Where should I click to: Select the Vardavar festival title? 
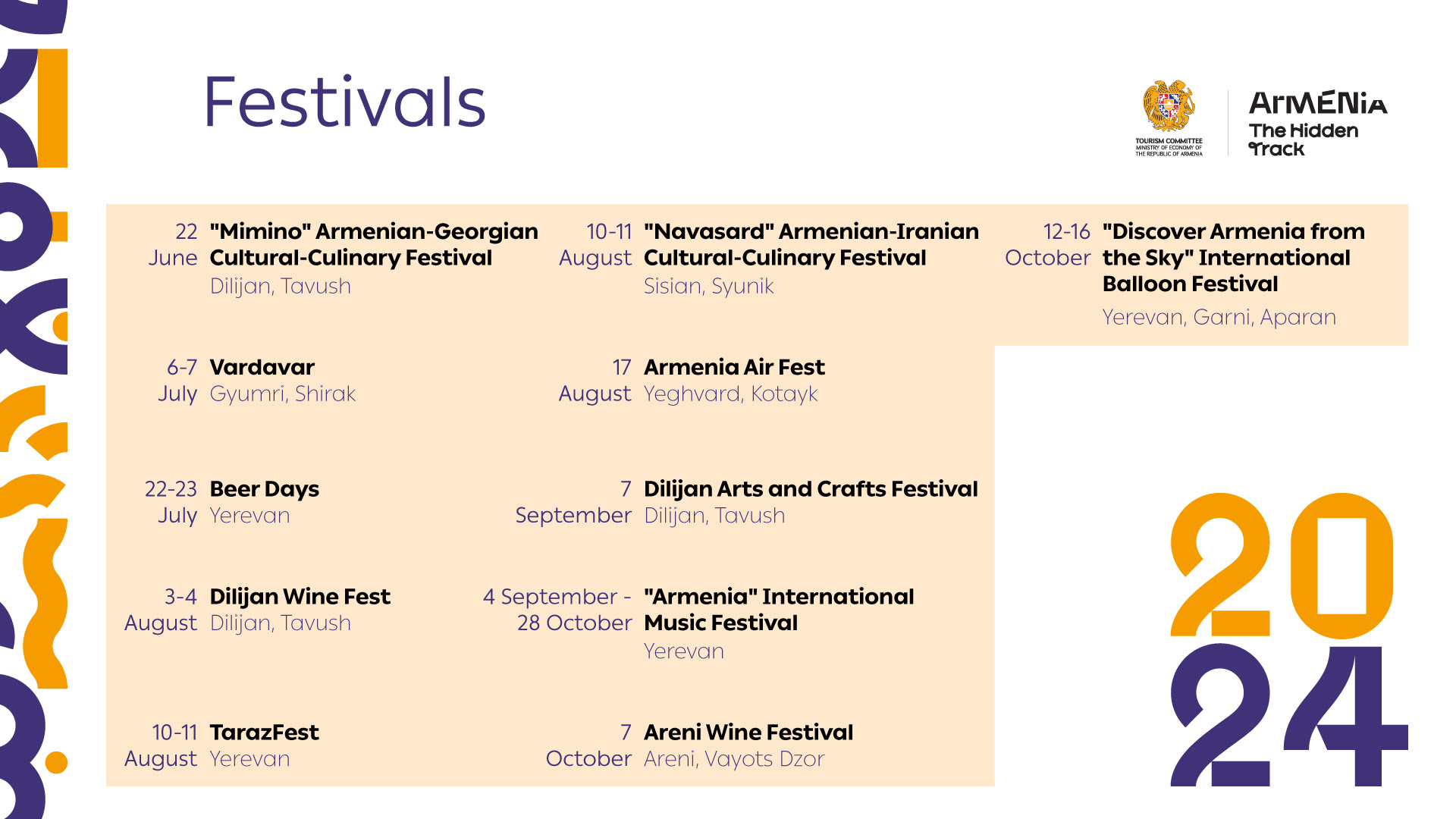[x=262, y=367]
